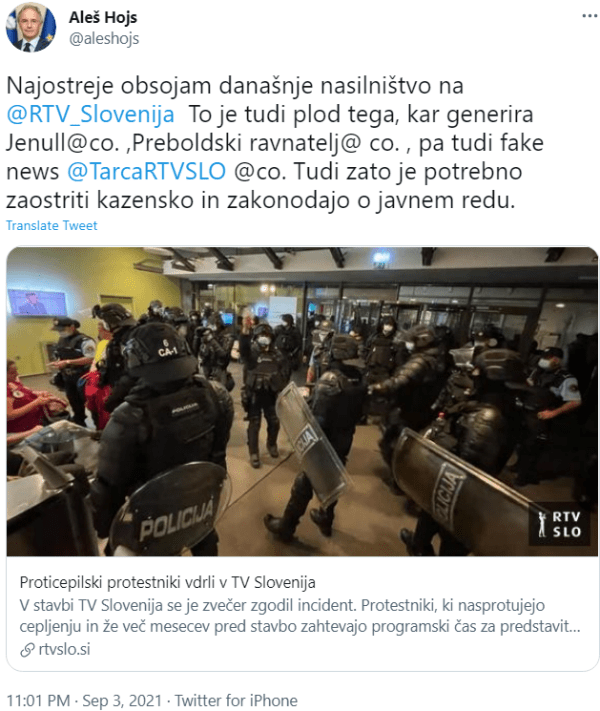This screenshot has height=711, width=600.
Task: Open the tweet's three-dot more menu
Action: (x=590, y=16)
